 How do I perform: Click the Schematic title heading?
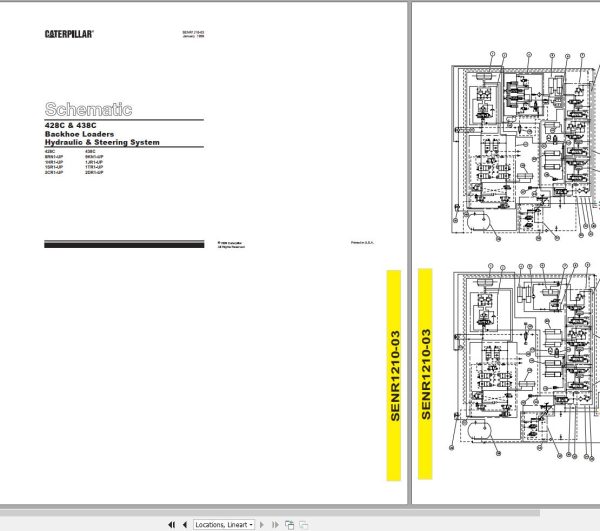88,109
